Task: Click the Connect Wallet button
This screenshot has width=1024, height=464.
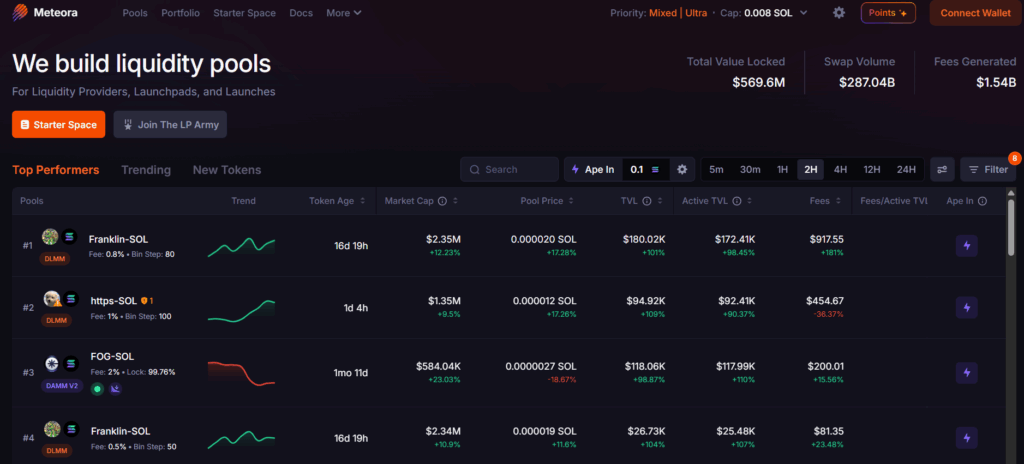Action: pyautogui.click(x=975, y=13)
